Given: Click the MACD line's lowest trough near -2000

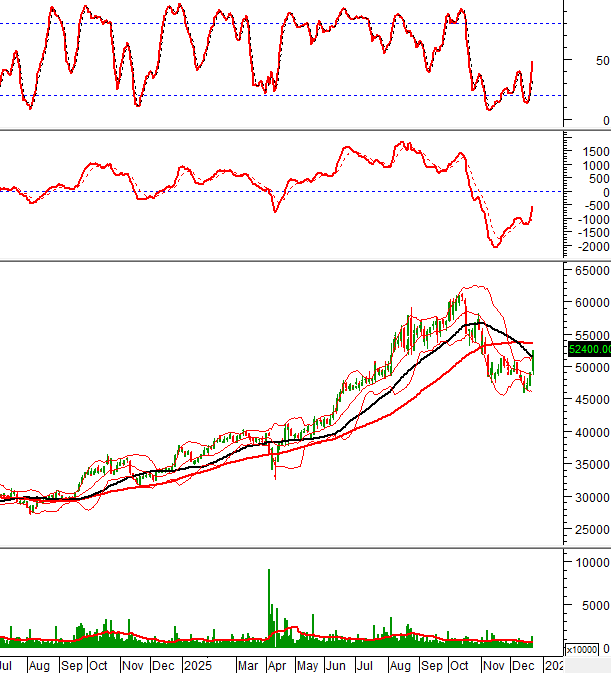Looking at the screenshot, I should point(494,246).
